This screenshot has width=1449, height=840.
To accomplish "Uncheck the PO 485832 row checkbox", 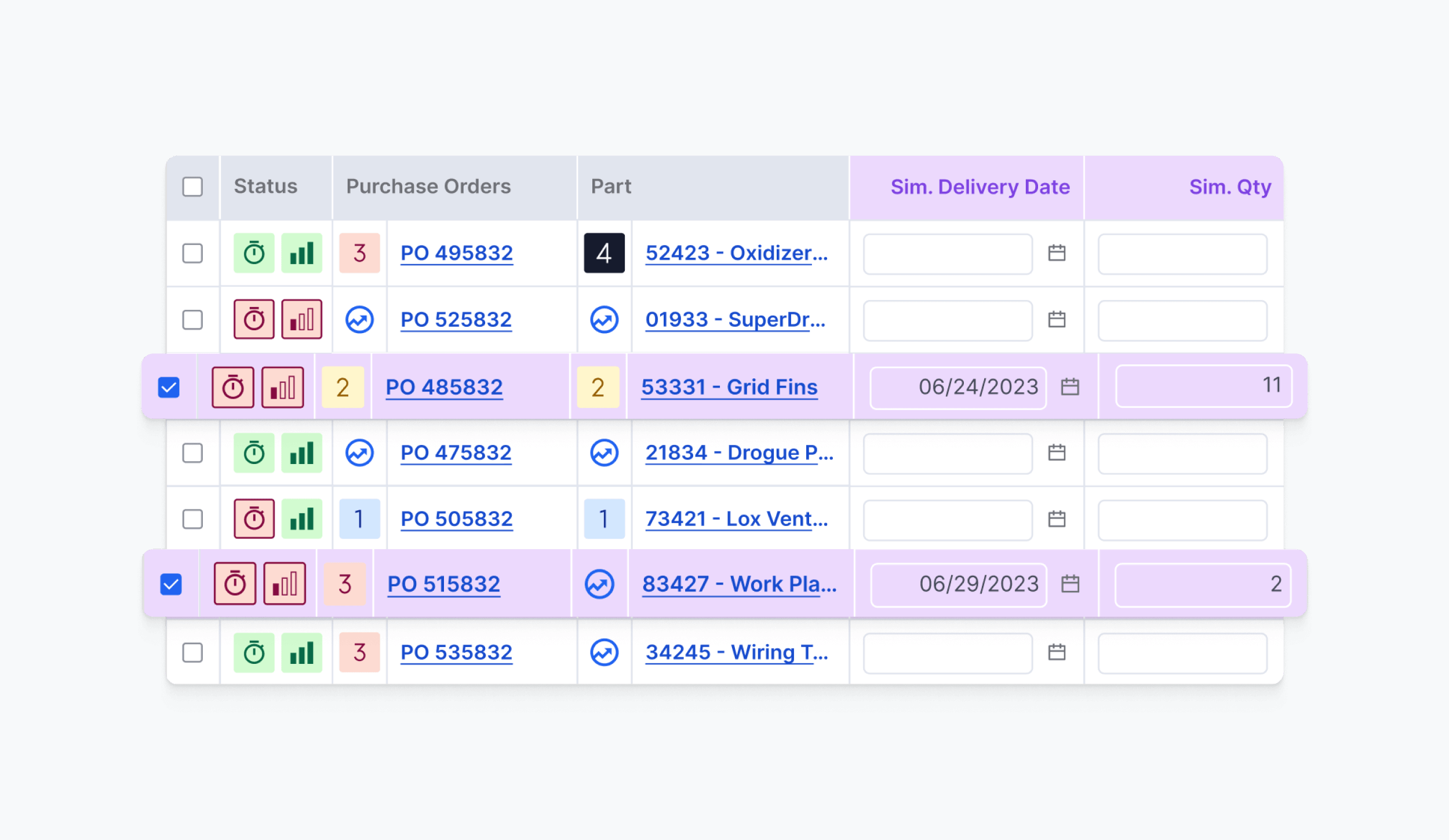I will 169,387.
